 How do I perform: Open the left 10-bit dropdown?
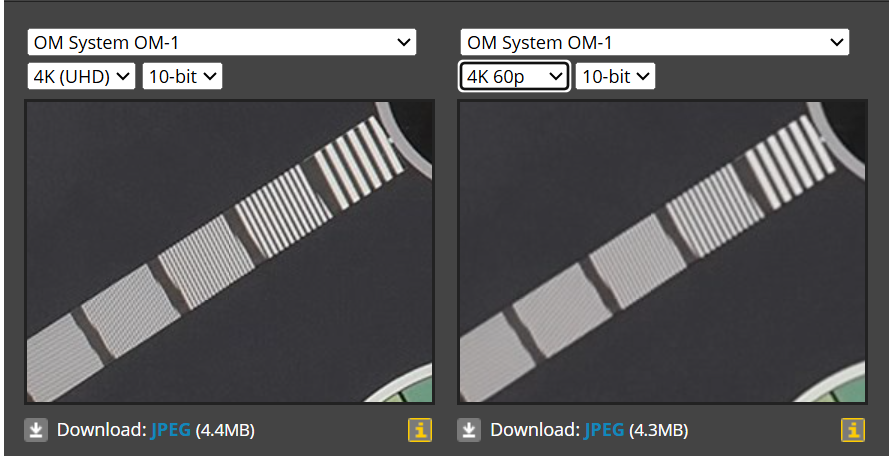pyautogui.click(x=182, y=77)
